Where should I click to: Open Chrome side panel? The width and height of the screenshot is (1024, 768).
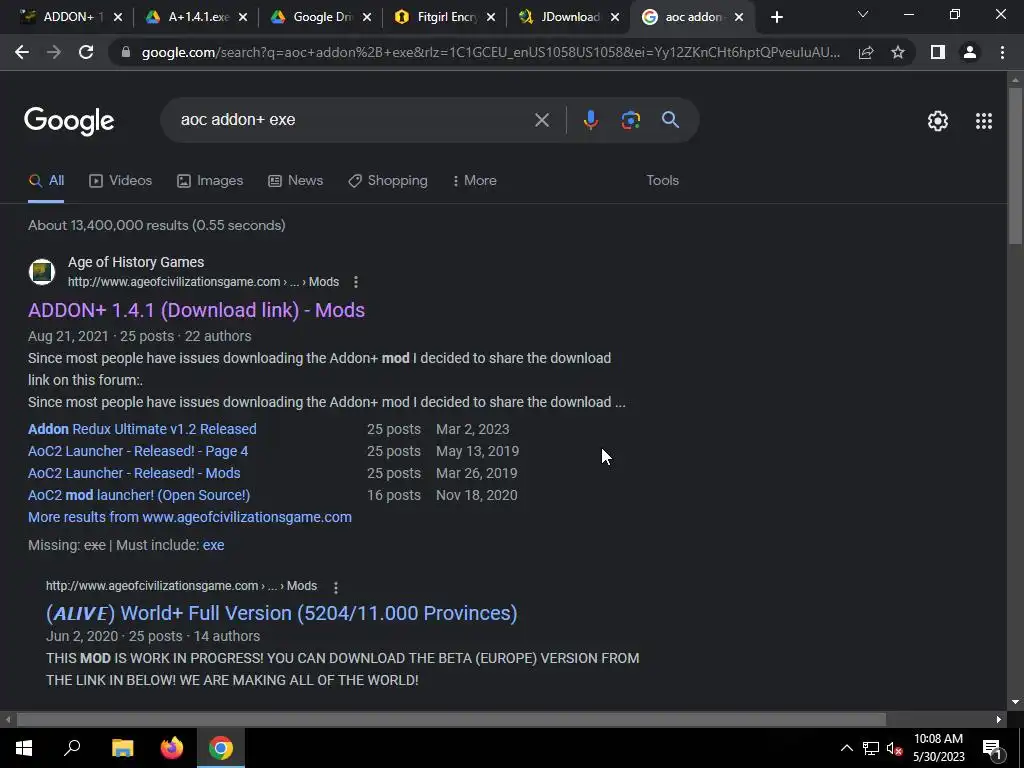(938, 52)
